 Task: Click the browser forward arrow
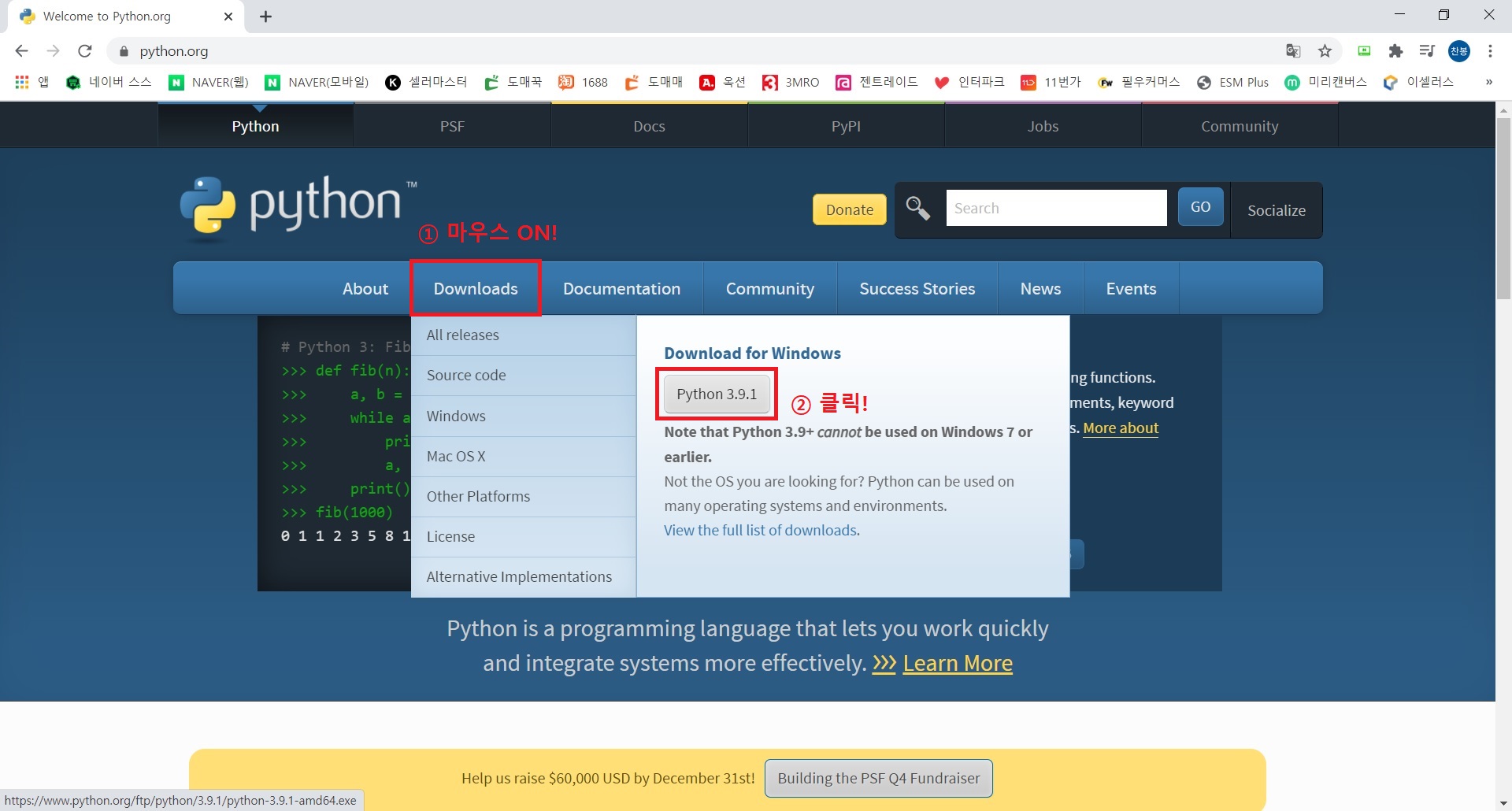click(x=53, y=51)
